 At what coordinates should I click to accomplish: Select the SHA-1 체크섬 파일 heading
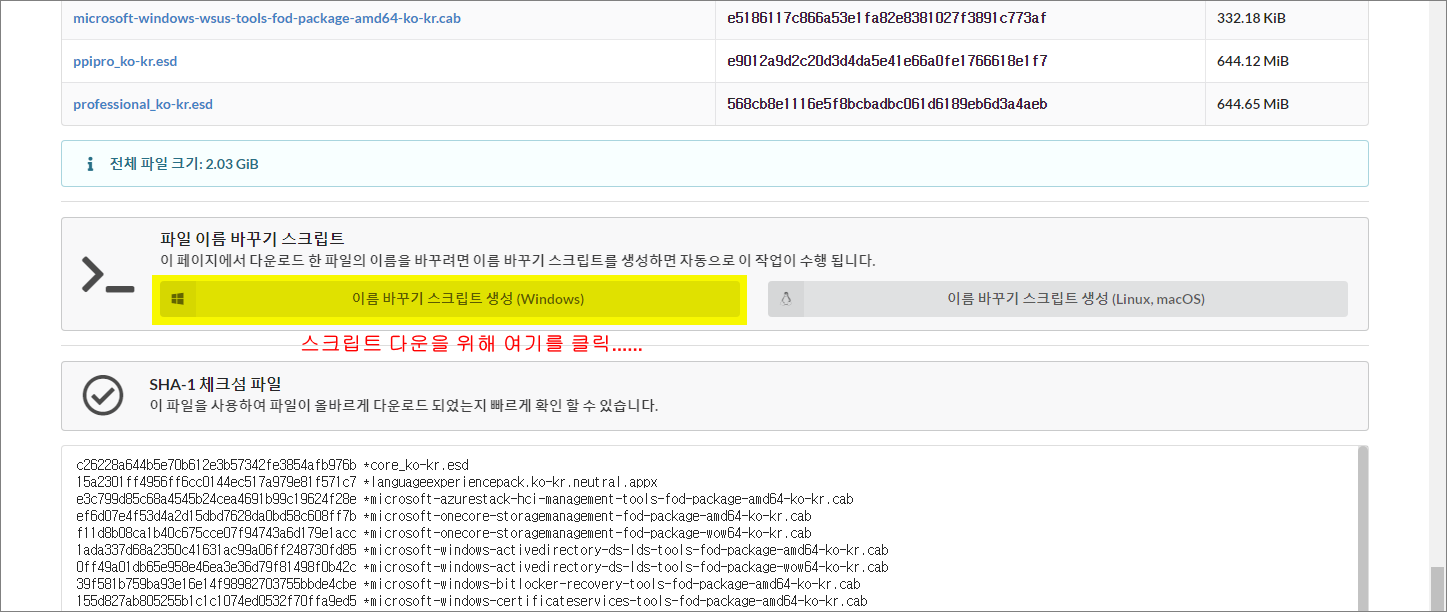click(x=215, y=384)
